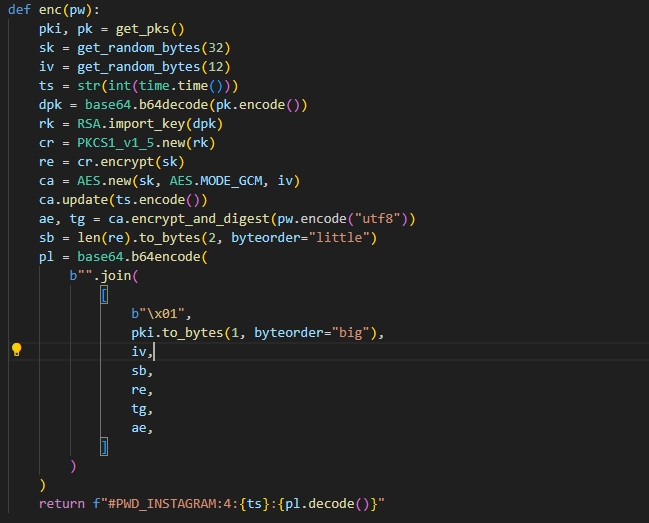Screen dimensions: 649x523
Task: Click 'RSA' class name in rk line
Action: [x=89, y=124]
